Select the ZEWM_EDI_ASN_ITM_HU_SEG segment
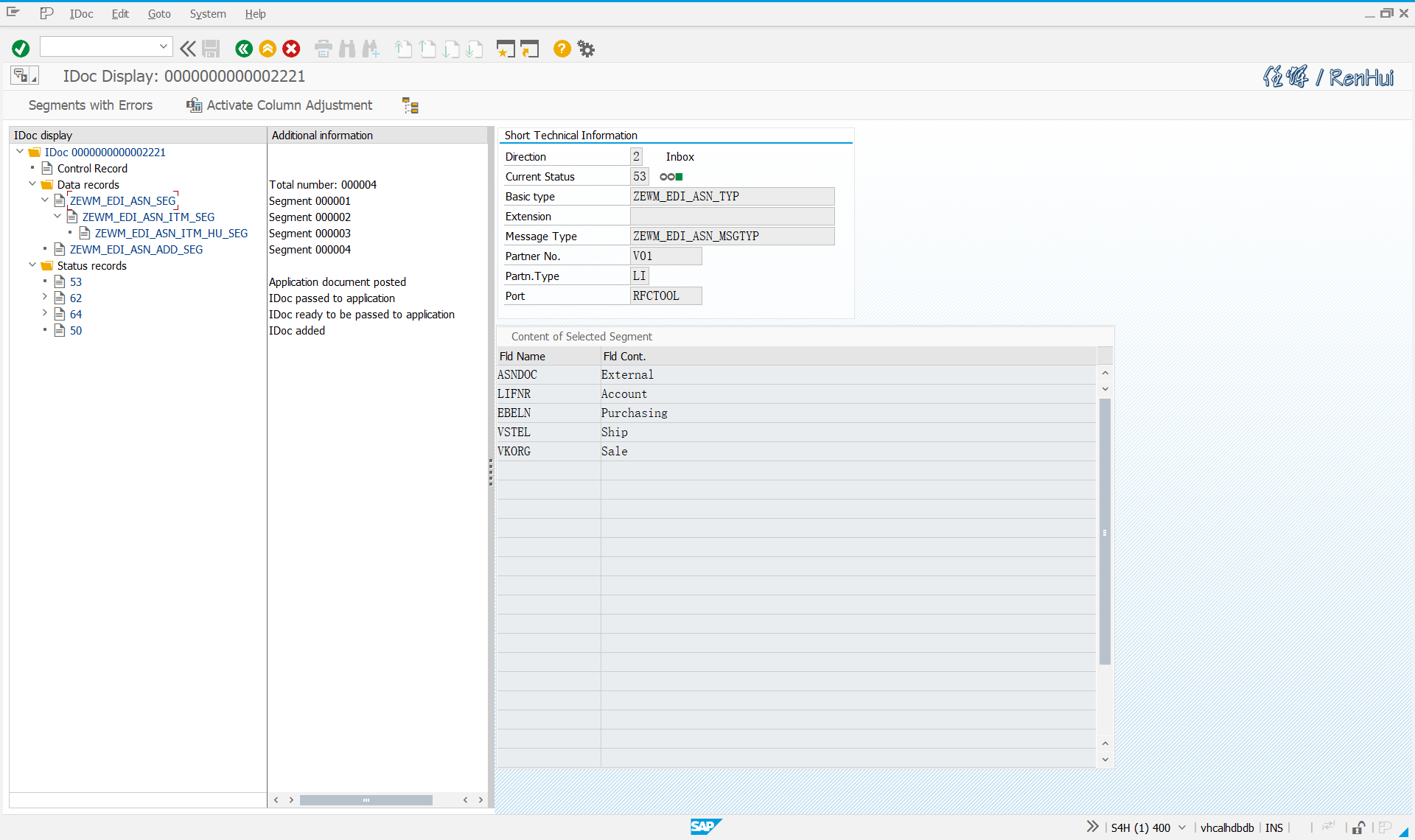Image resolution: width=1415 pixels, height=840 pixels. (171, 233)
